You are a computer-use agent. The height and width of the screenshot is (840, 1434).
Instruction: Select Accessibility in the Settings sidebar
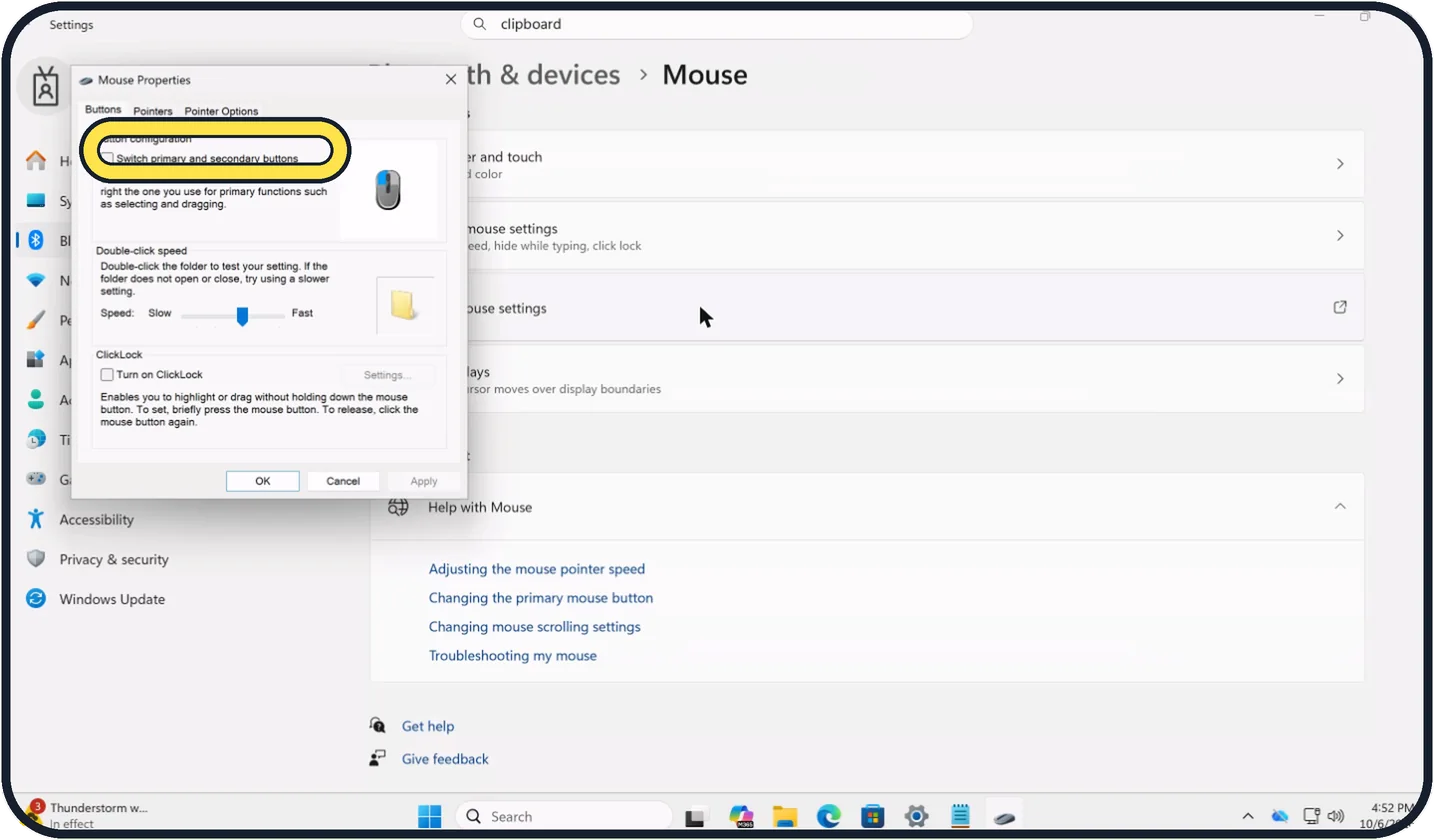pos(96,519)
